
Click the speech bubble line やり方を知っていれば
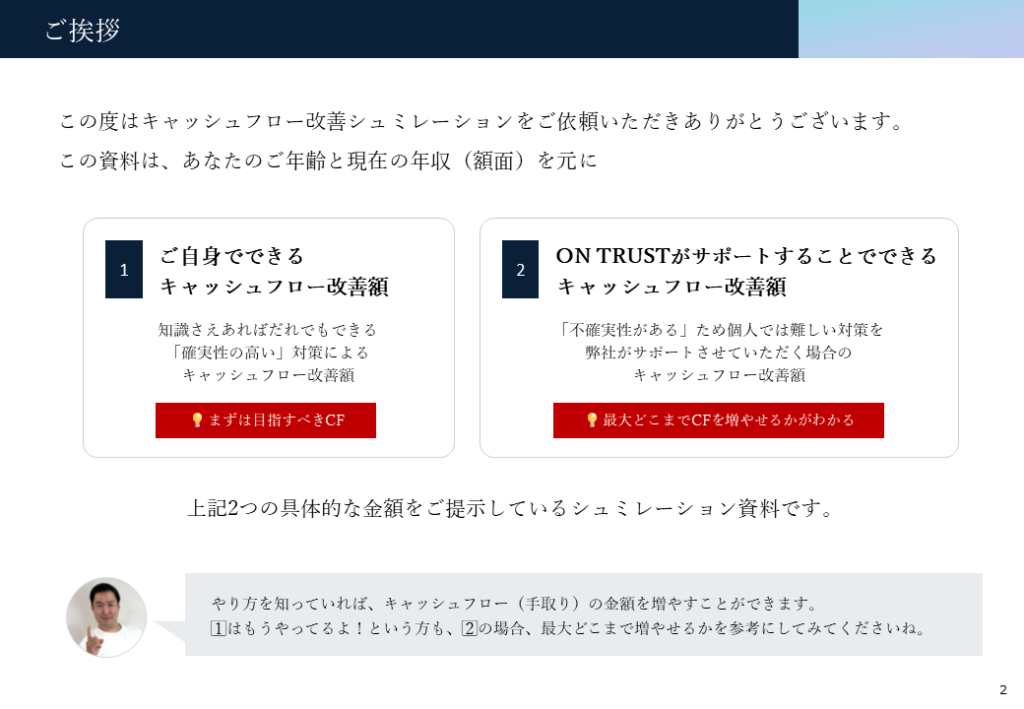pos(515,603)
